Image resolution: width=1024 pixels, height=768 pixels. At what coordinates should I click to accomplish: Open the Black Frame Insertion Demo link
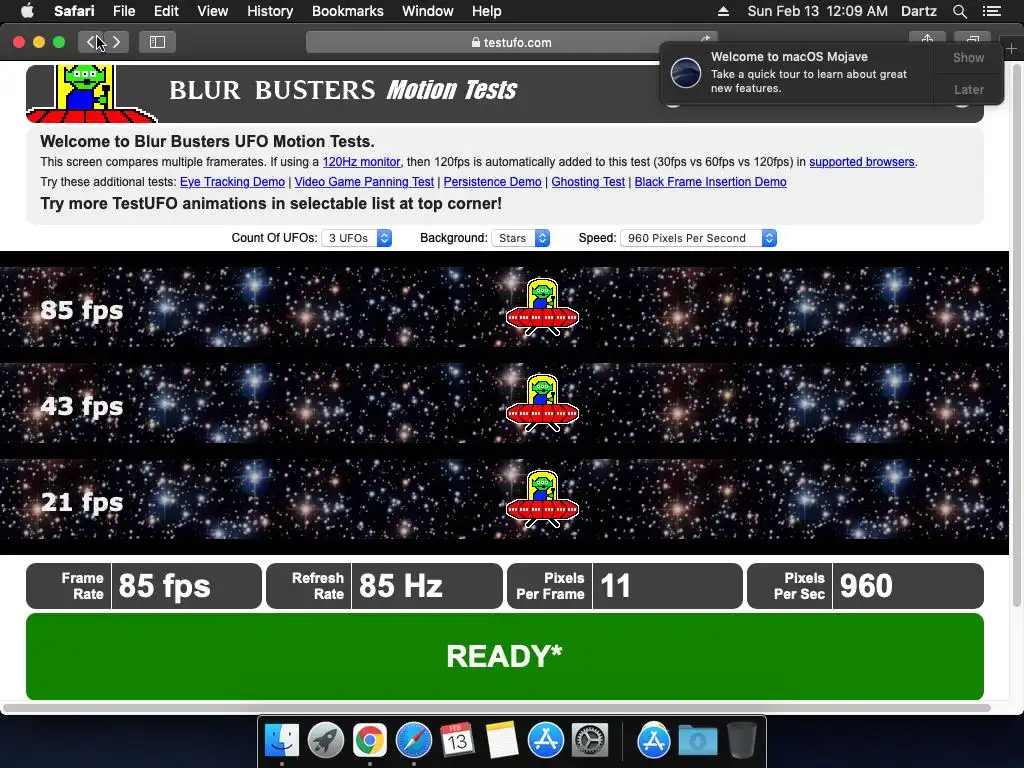711,182
